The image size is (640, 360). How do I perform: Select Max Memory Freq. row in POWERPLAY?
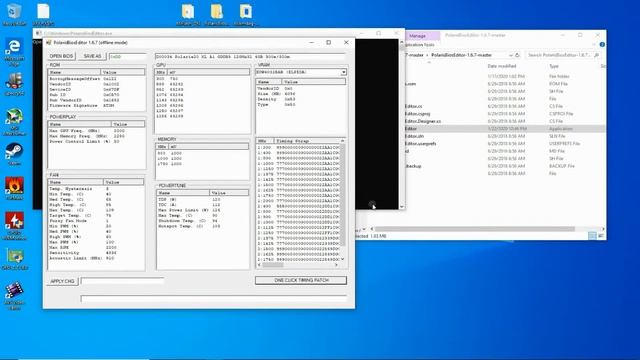(x=96, y=136)
